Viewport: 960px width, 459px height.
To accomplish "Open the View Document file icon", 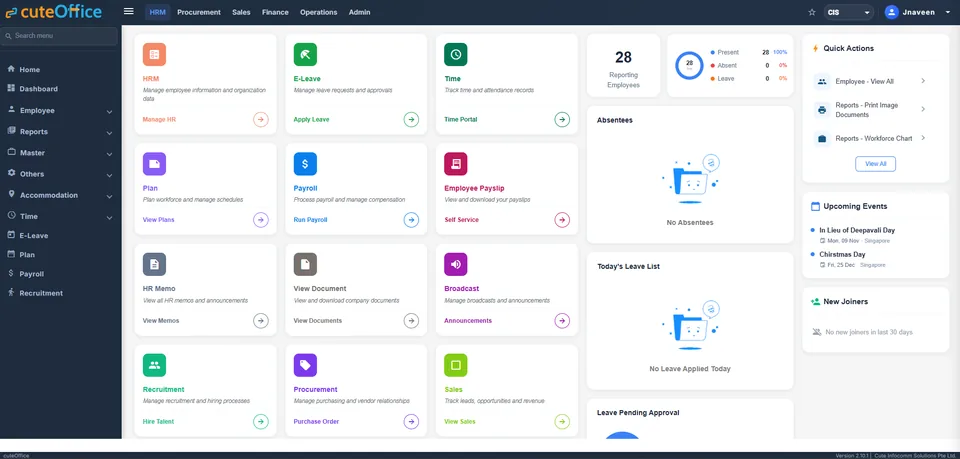I will click(305, 264).
